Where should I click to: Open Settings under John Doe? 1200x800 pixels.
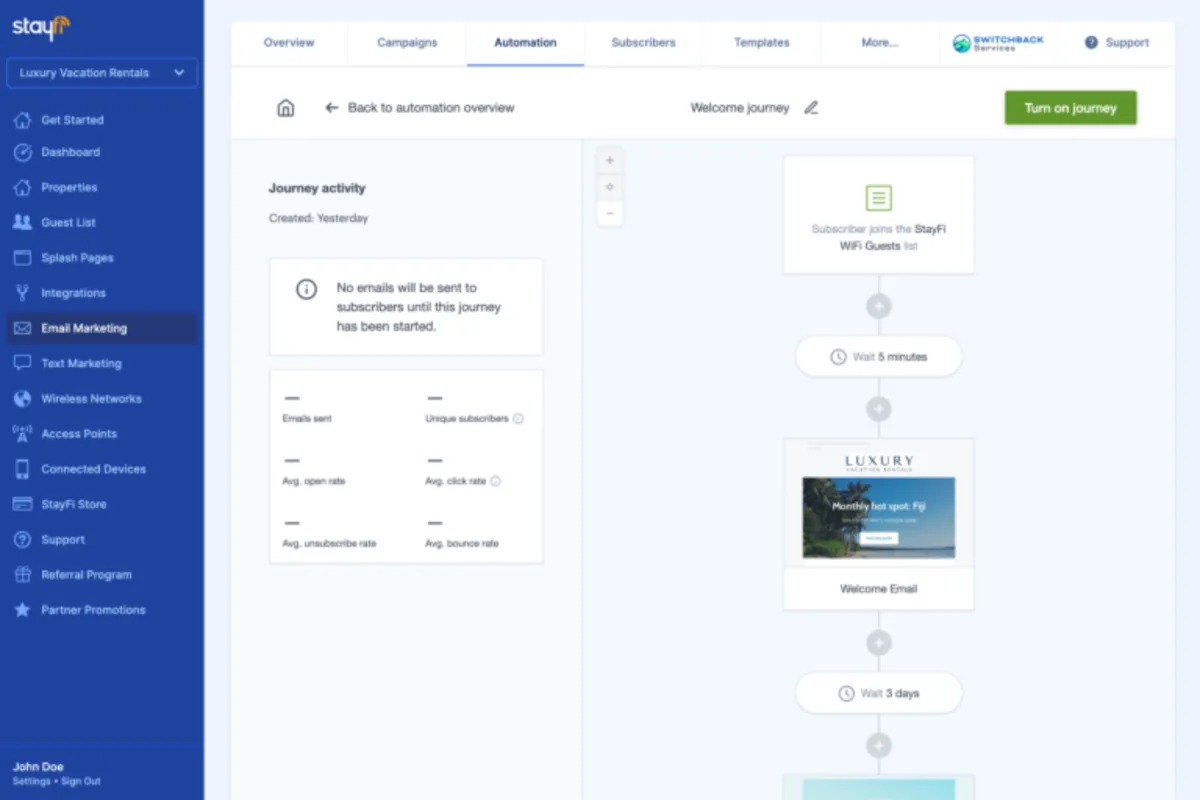pyautogui.click(x=31, y=781)
